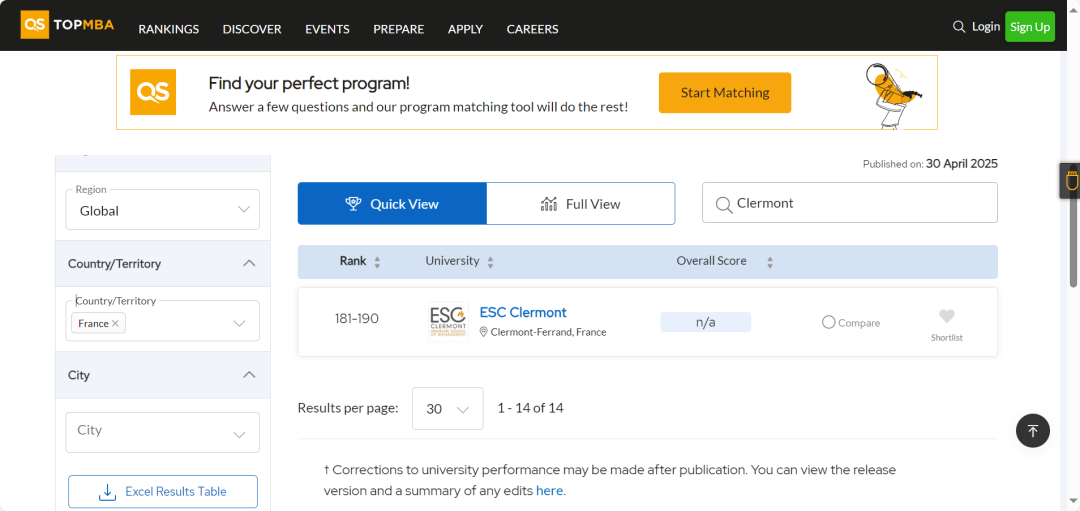Remove the France filter tag
Image resolution: width=1080 pixels, height=511 pixels.
(x=115, y=323)
